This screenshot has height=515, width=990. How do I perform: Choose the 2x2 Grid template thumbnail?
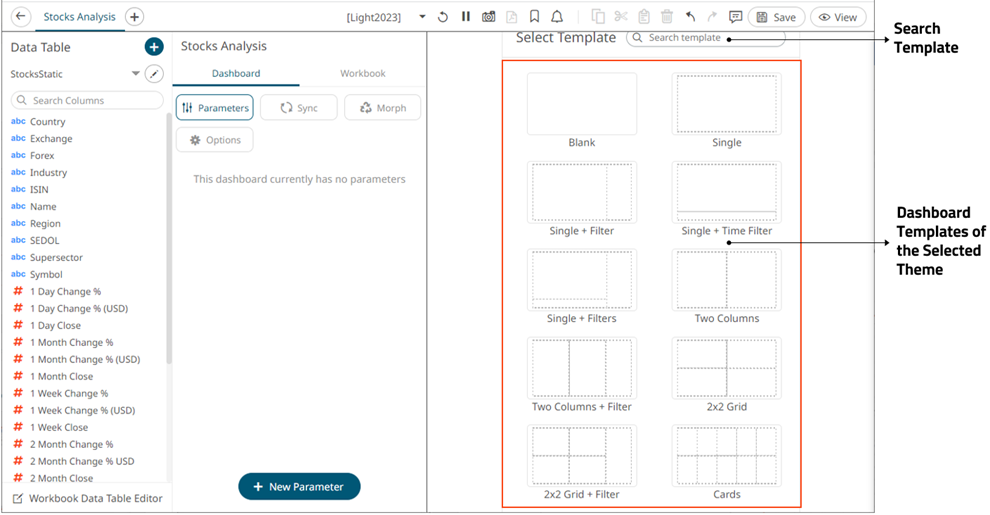click(x=727, y=369)
